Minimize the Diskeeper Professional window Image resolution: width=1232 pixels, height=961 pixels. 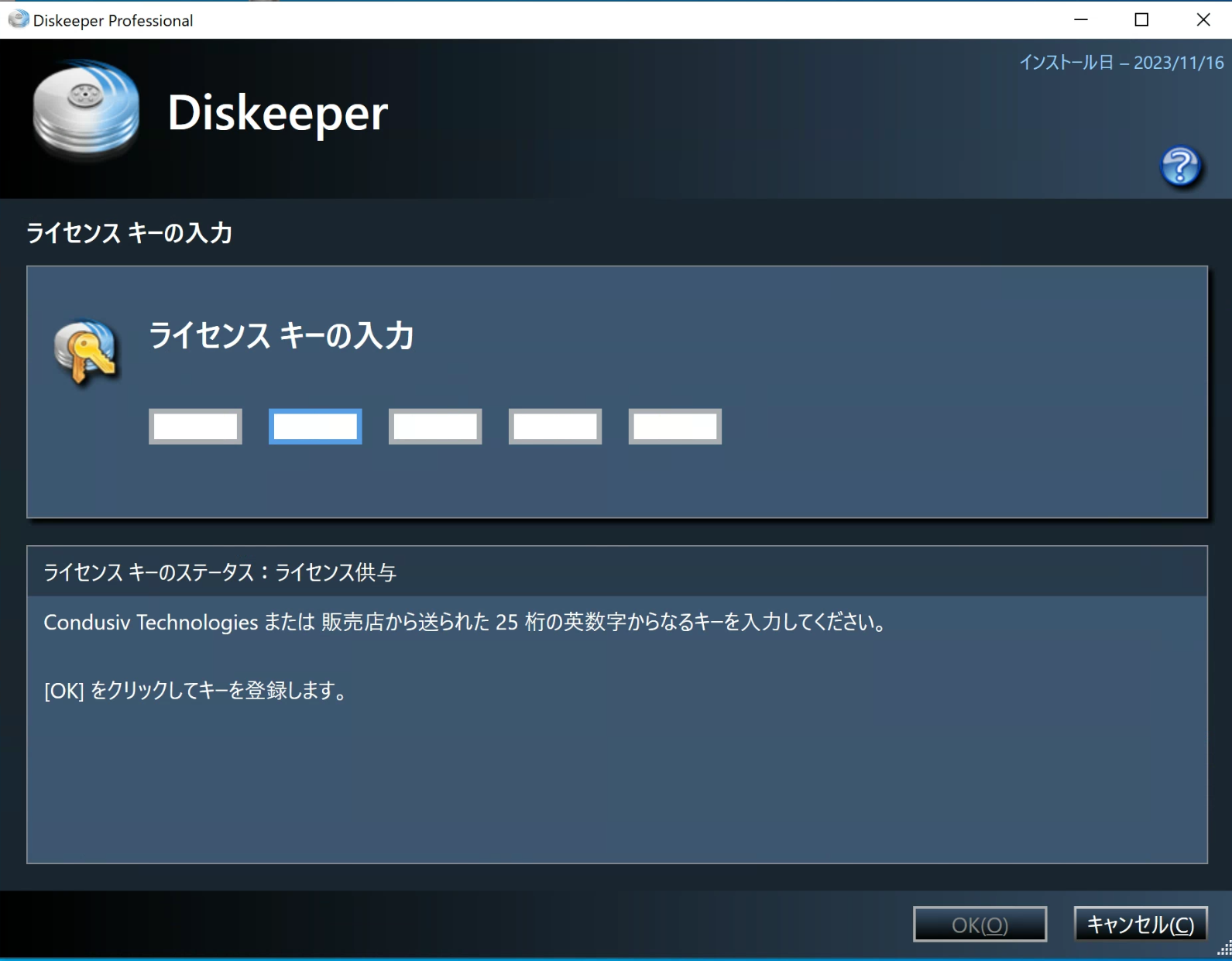point(1081,19)
